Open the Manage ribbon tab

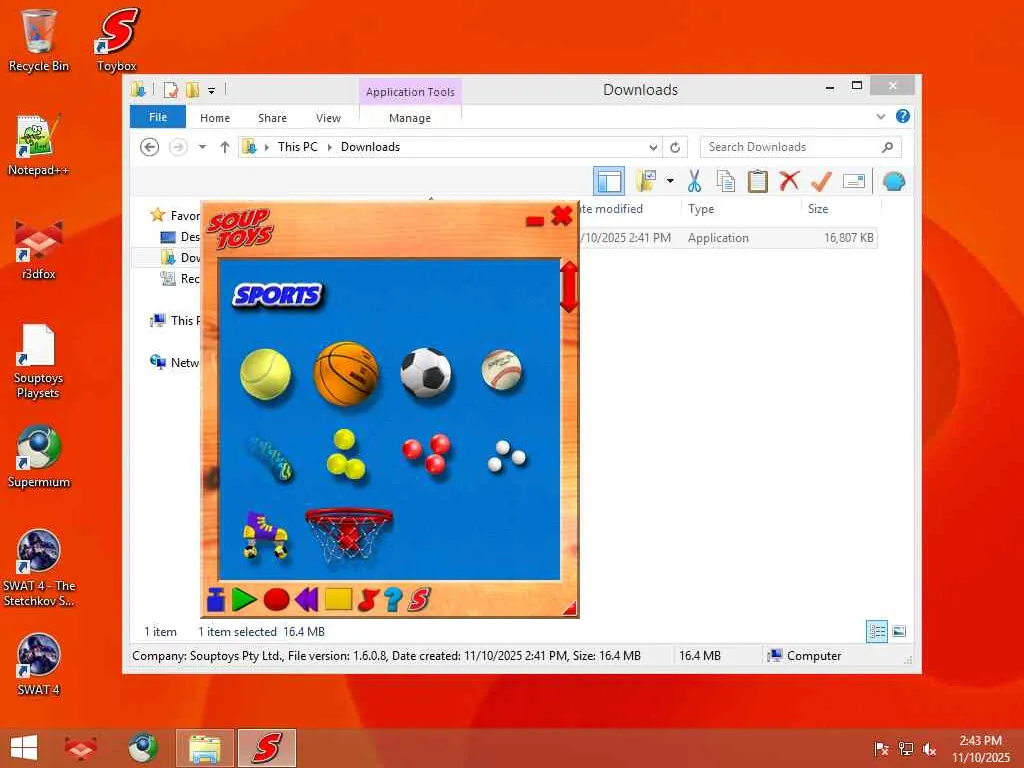[410, 118]
